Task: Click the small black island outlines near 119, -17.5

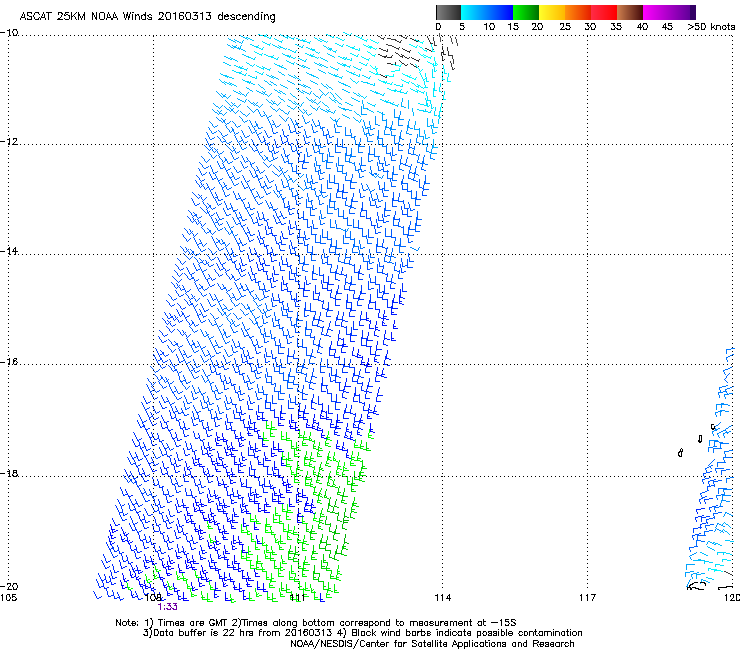Action: (696, 441)
